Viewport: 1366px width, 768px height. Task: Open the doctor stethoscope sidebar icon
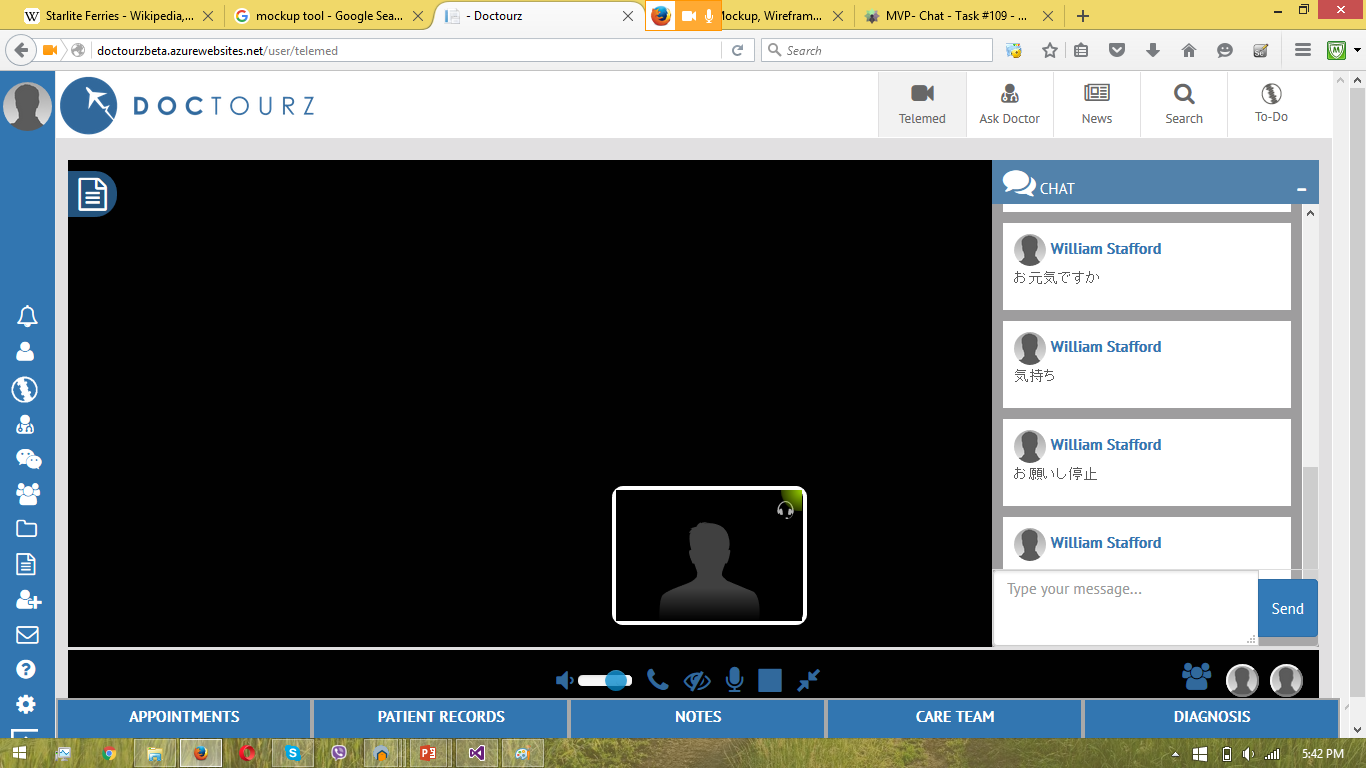pos(26,424)
